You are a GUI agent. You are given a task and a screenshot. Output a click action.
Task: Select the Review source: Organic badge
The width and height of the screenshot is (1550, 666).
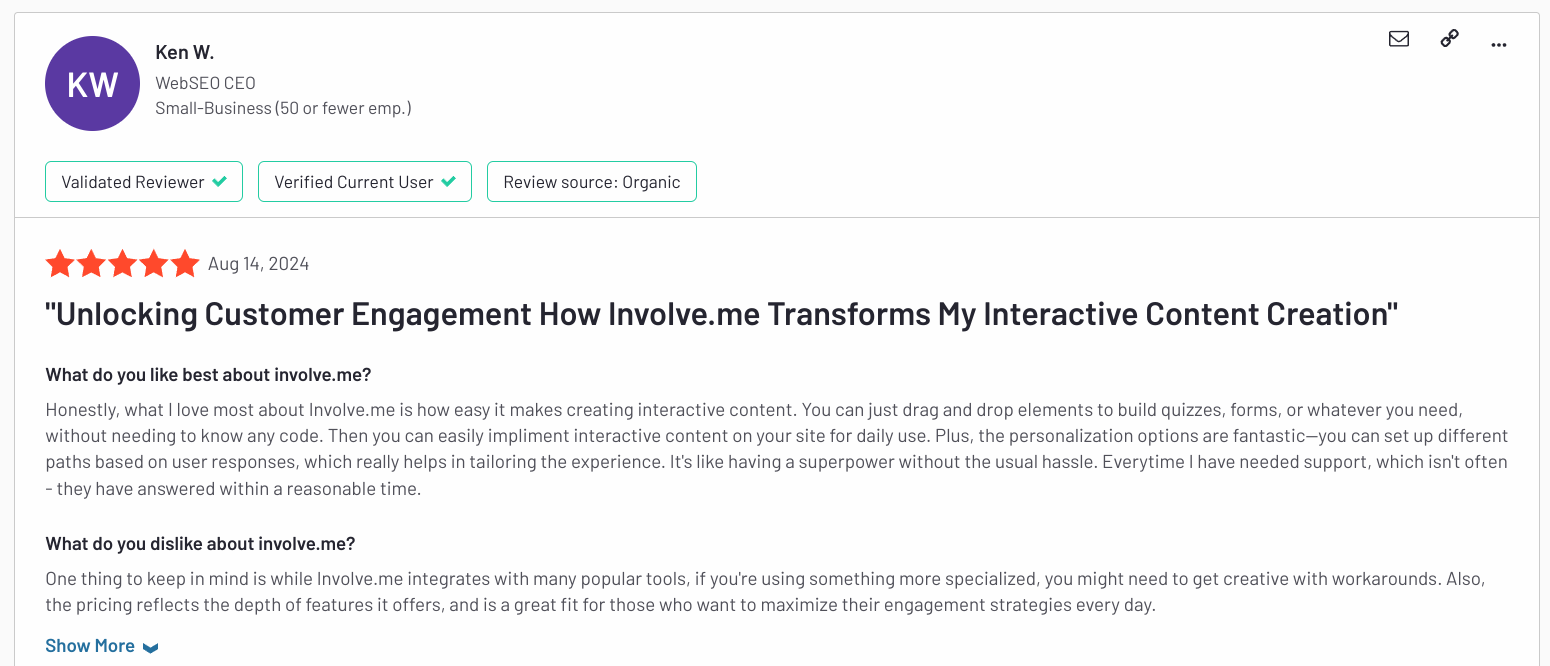pyautogui.click(x=591, y=181)
